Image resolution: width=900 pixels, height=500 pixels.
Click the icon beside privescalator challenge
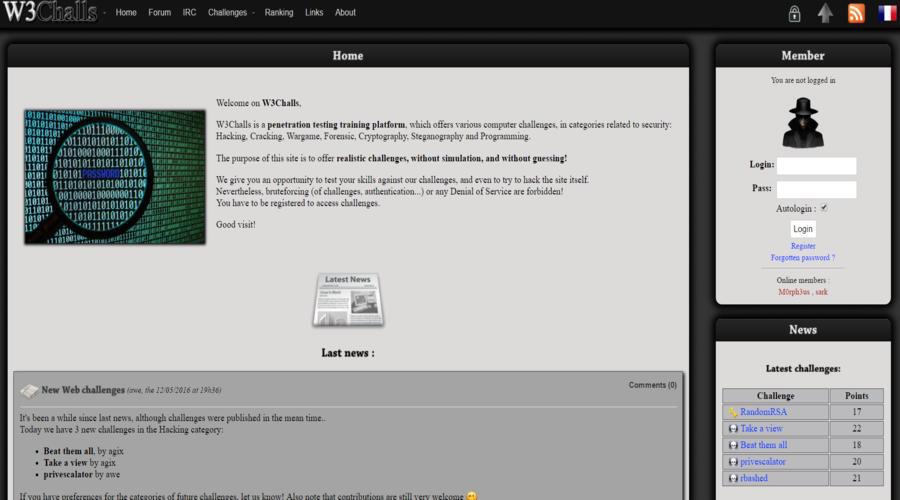click(733, 462)
